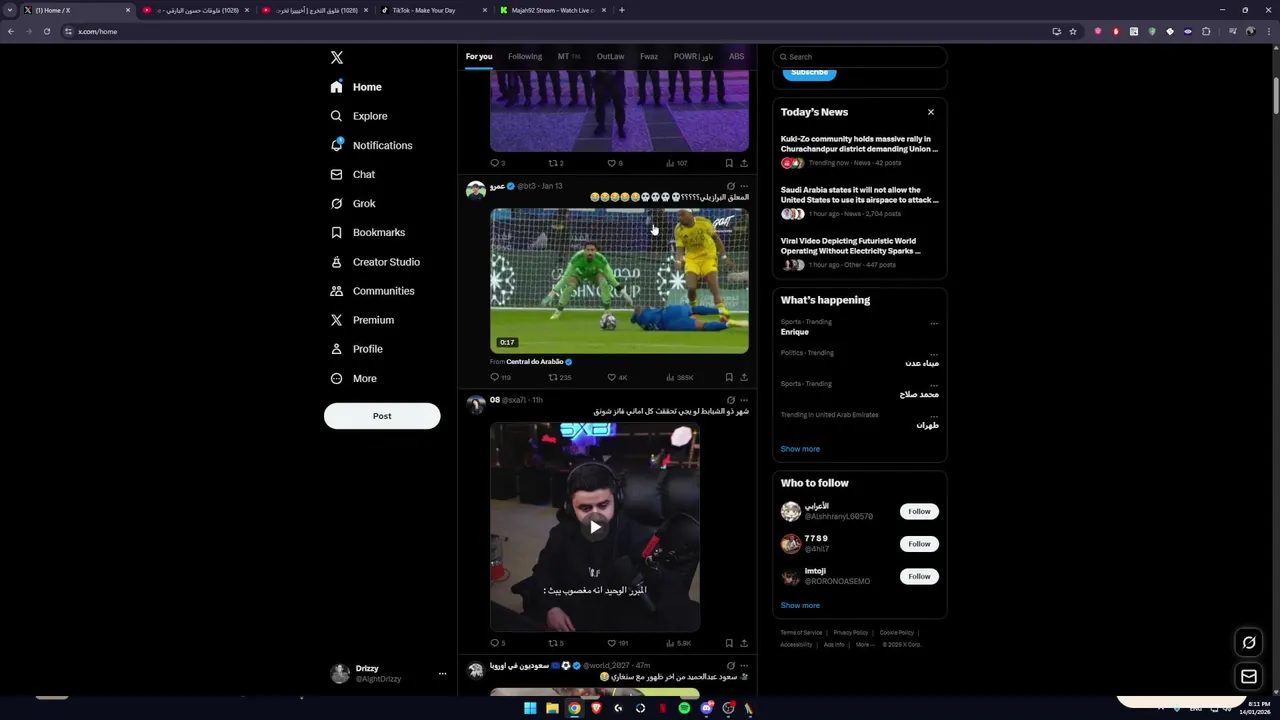Screen dimensions: 1280x720
Task: Switch to the Following tab
Action: coord(525,56)
